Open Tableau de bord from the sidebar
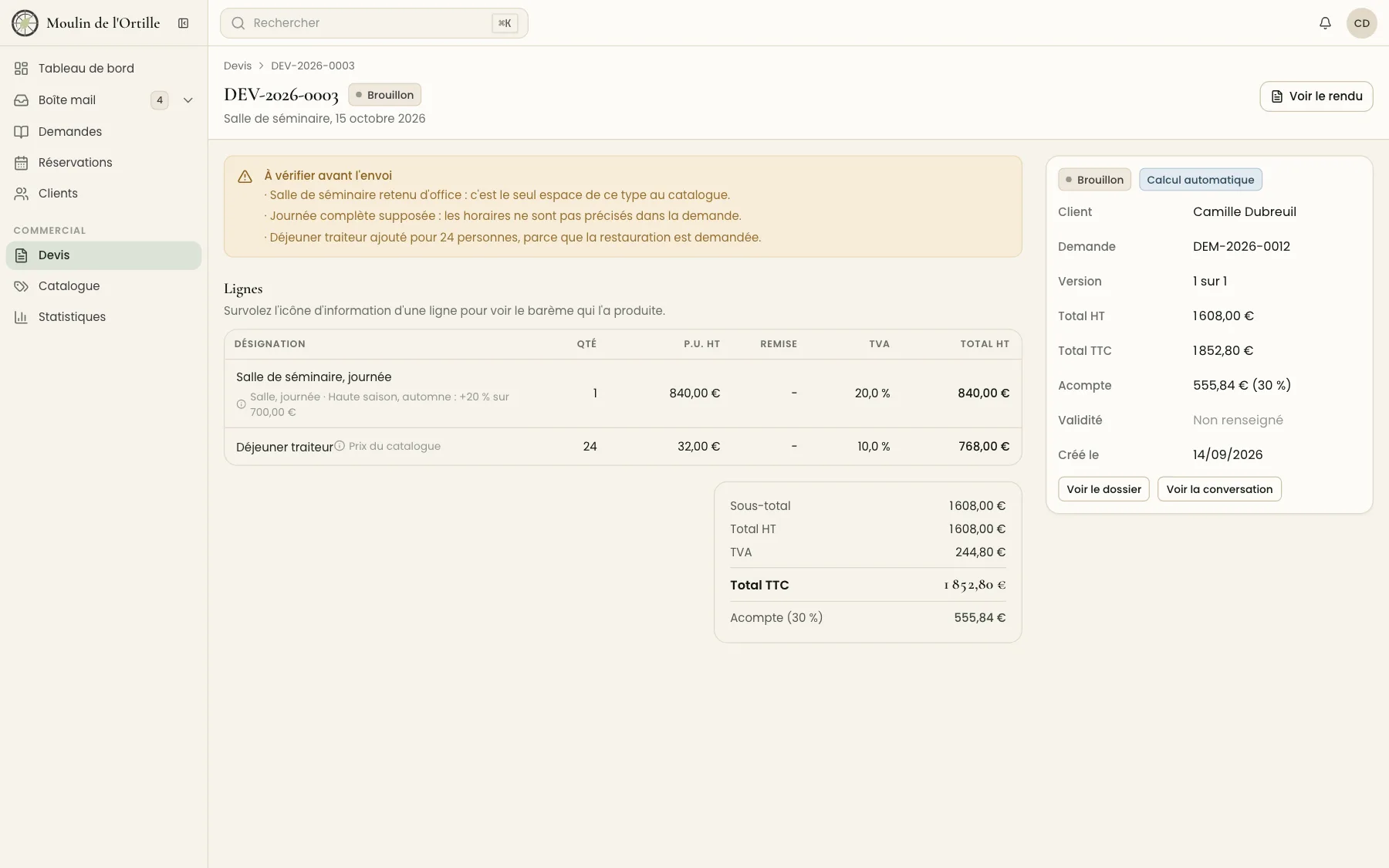This screenshot has width=1389, height=868. coord(103,69)
